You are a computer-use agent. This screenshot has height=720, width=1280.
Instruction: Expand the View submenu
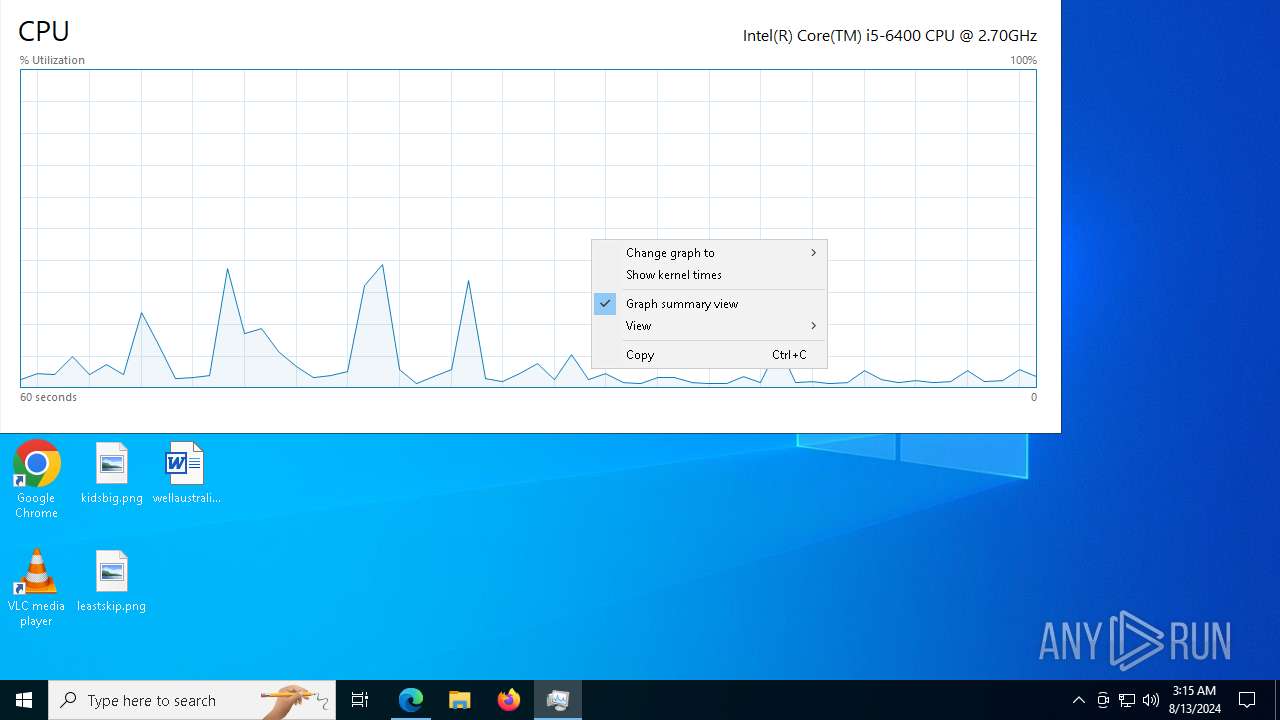coord(709,326)
